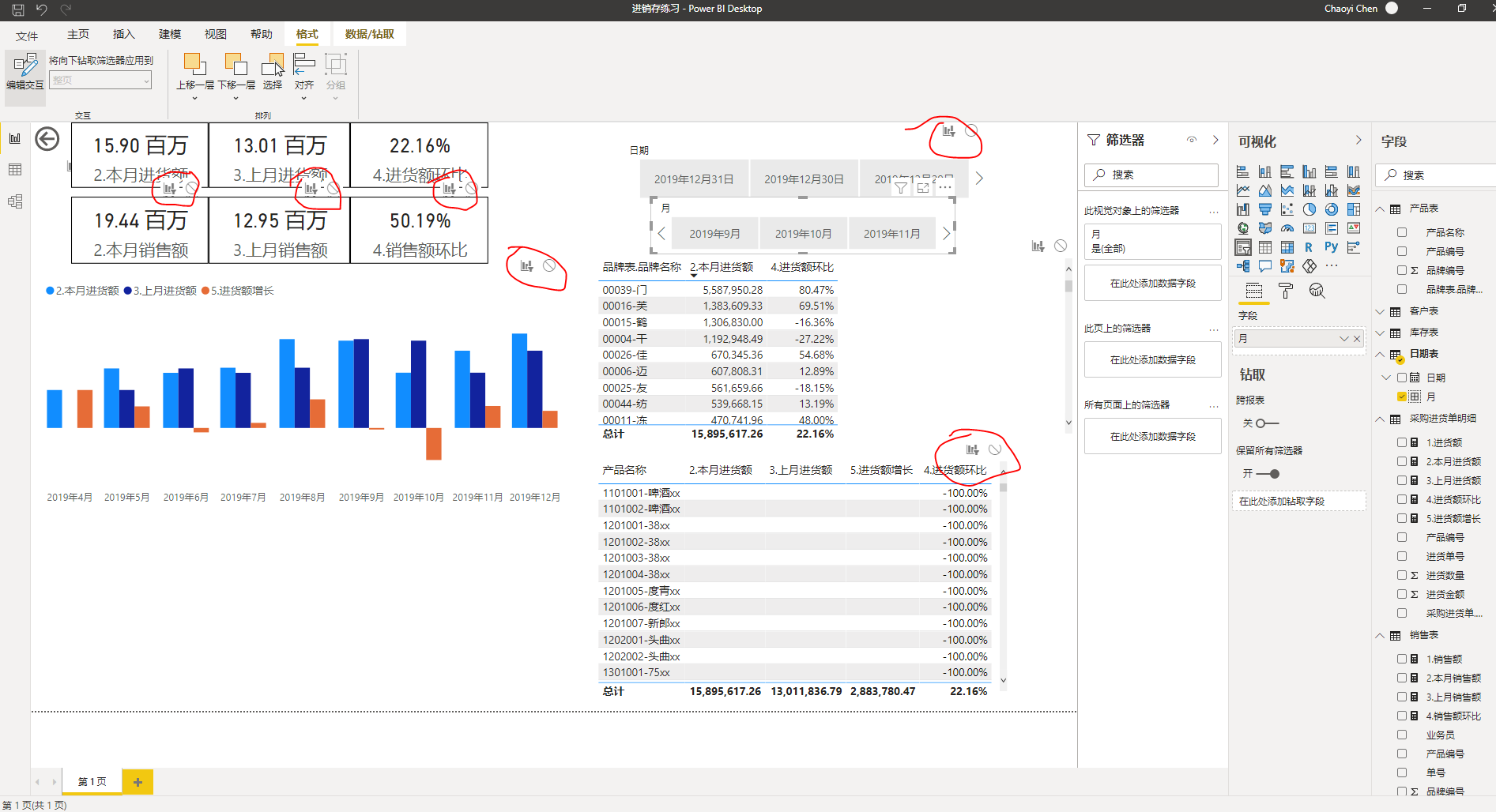Screen dimensions: 1496x812
Task: Click the save icon in title bar
Action: 18,9
